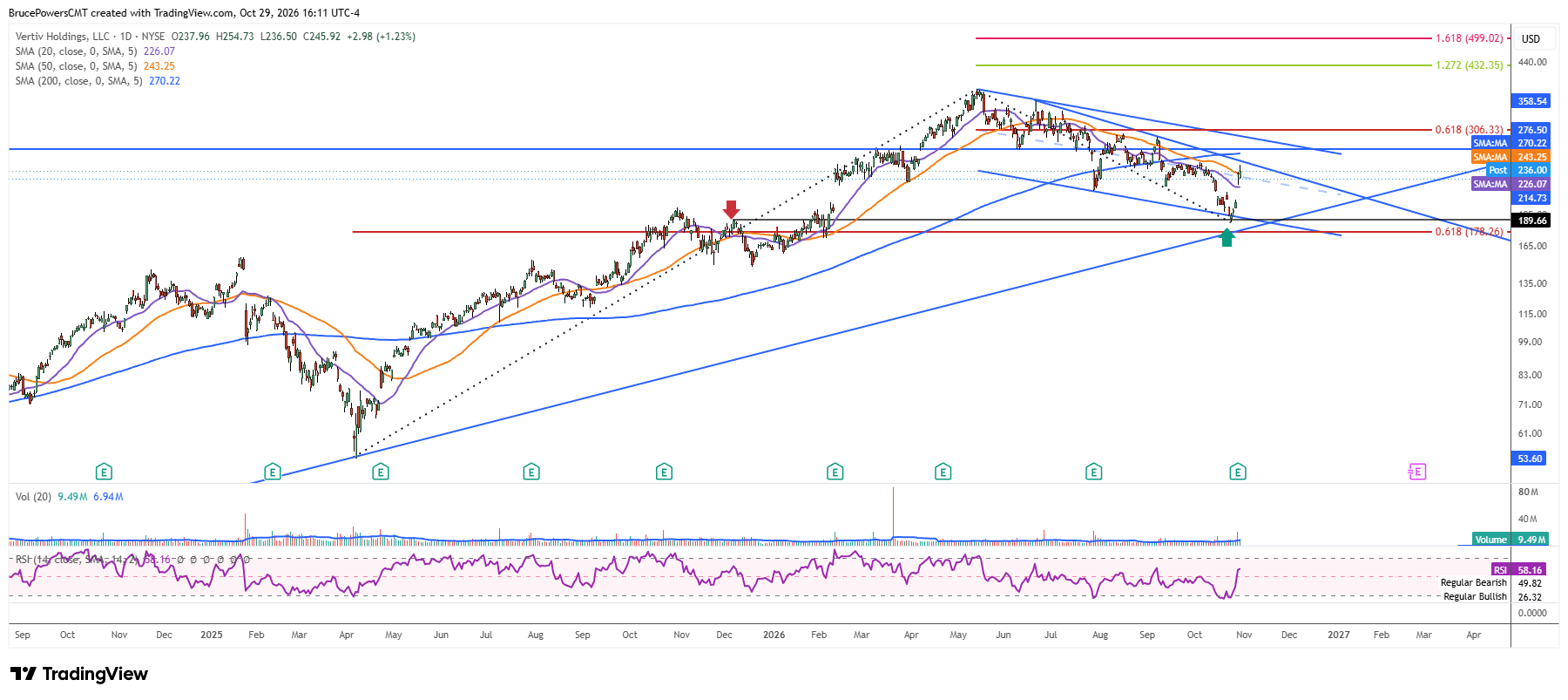The height and width of the screenshot is (700, 1568).
Task: Click the 53.60 blue price tag
Action: [x=1530, y=459]
